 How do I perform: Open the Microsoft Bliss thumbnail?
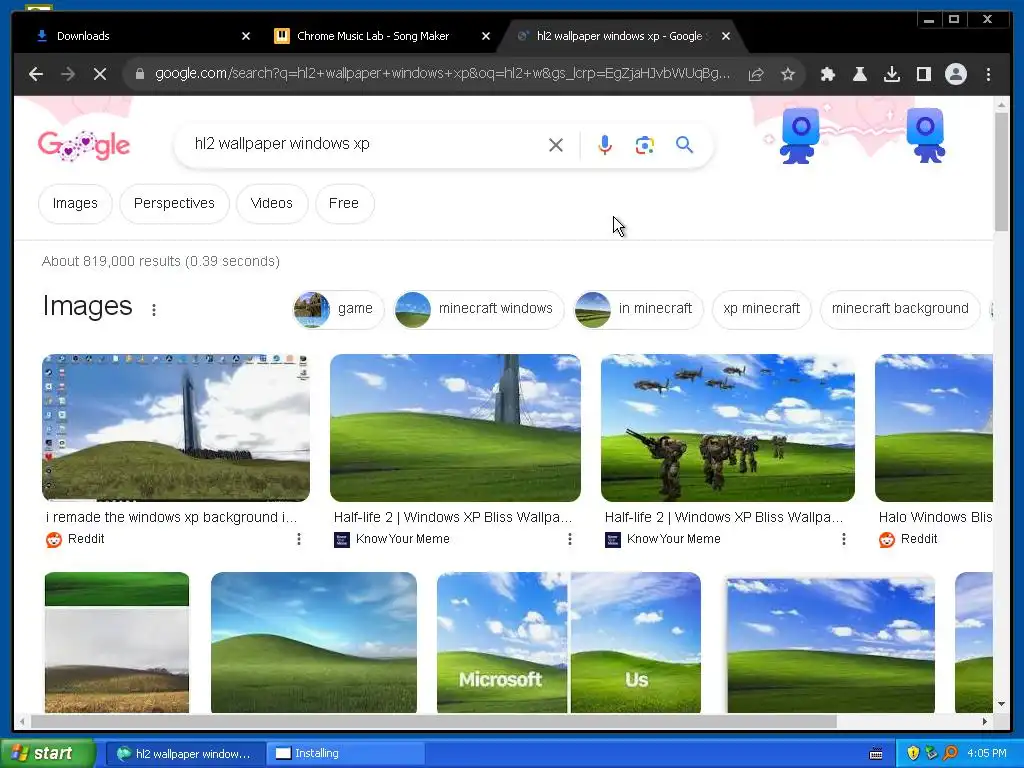[x=502, y=643]
